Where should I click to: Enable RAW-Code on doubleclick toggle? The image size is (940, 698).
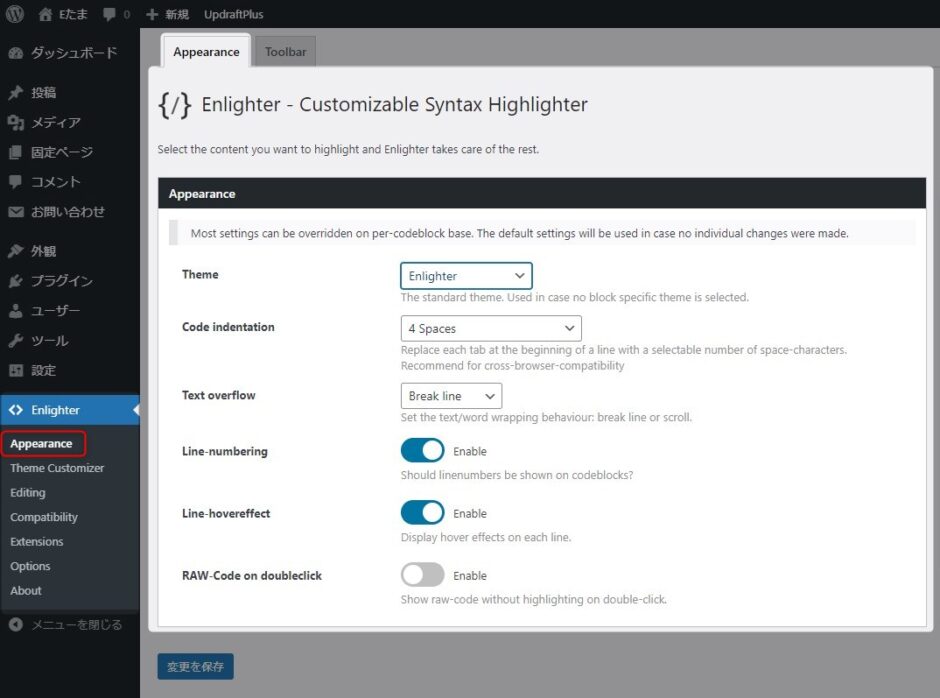422,574
